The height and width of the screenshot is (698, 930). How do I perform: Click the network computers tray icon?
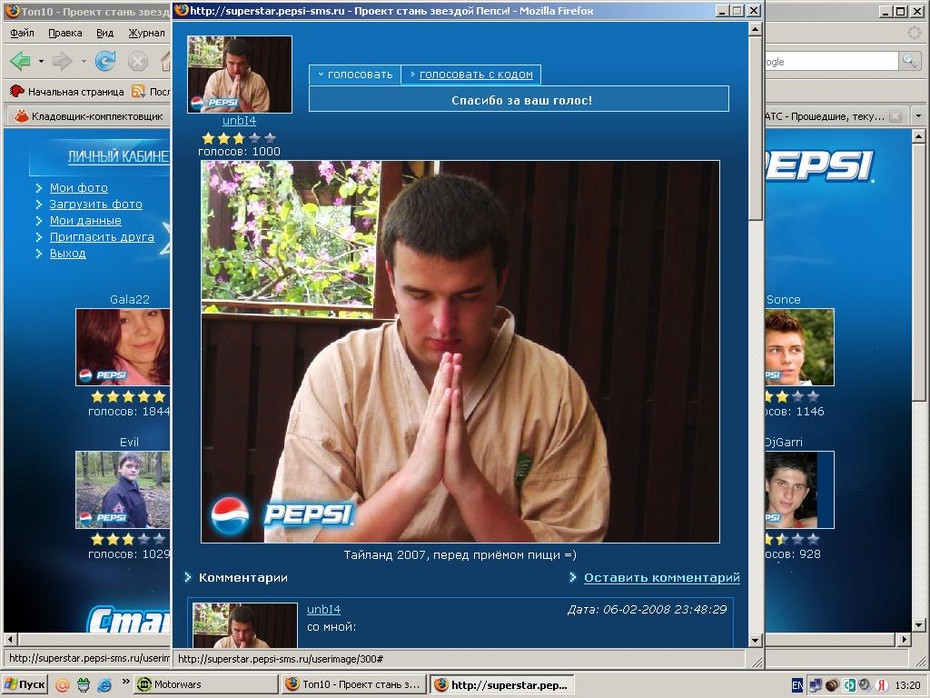(x=816, y=685)
